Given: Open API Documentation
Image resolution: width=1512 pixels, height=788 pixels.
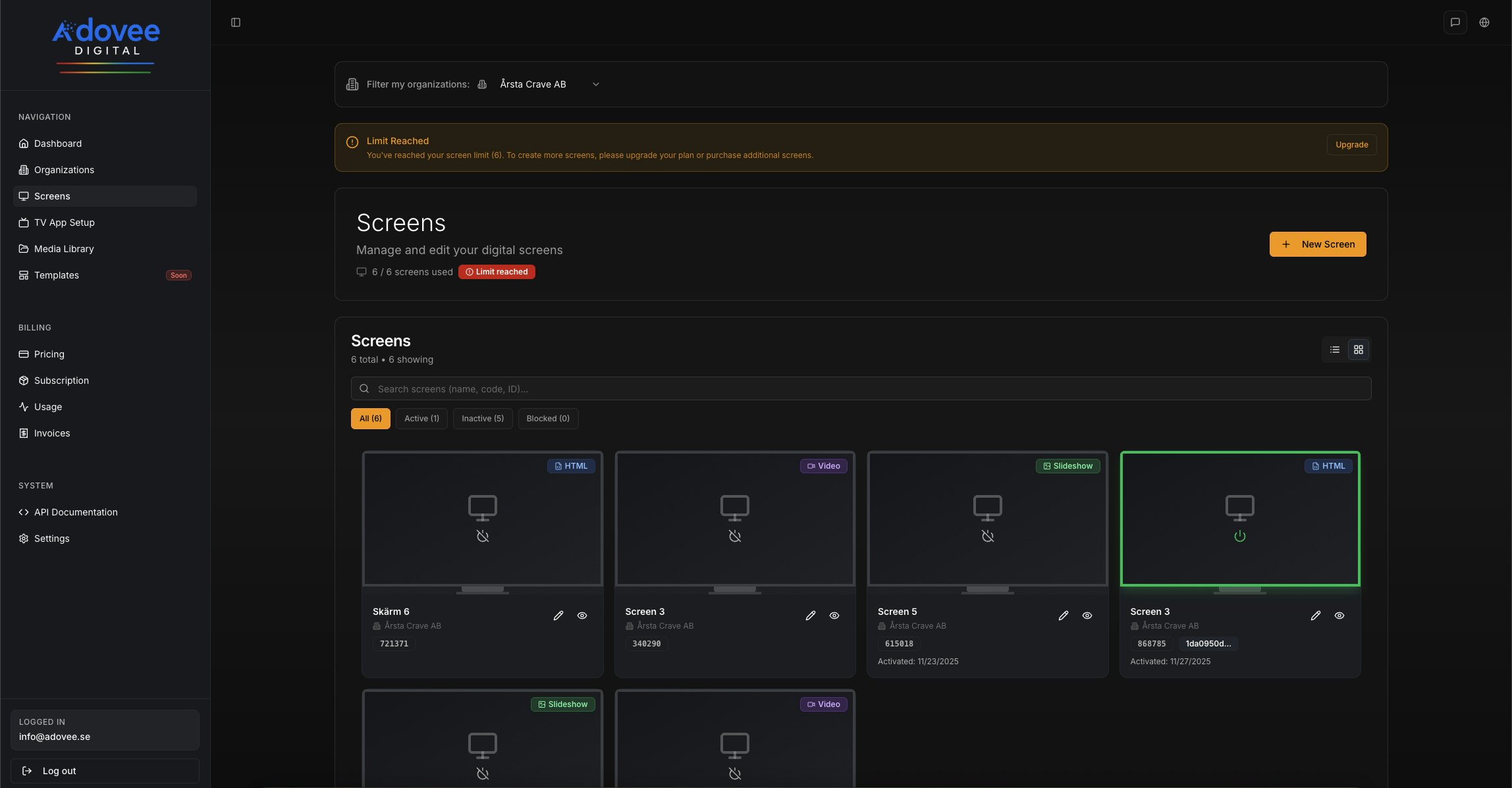Looking at the screenshot, I should click(76, 512).
